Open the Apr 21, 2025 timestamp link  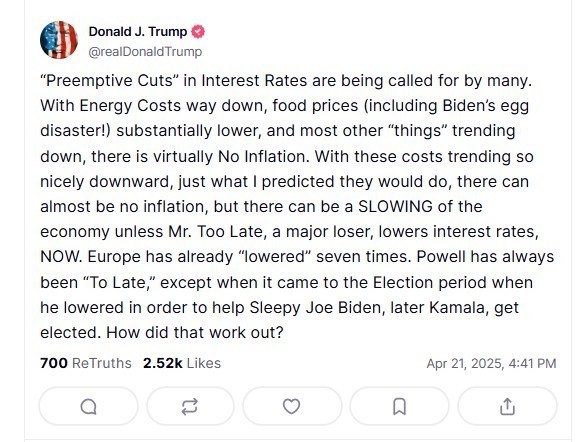point(491,363)
